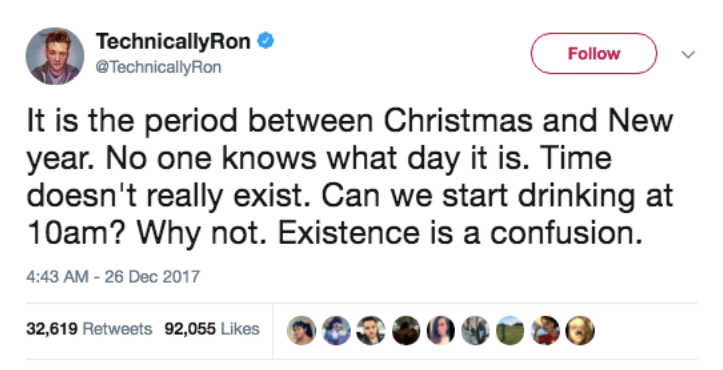Click the last liker avatar with glasses
Viewport: 723px width, 370px height.
[580, 330]
